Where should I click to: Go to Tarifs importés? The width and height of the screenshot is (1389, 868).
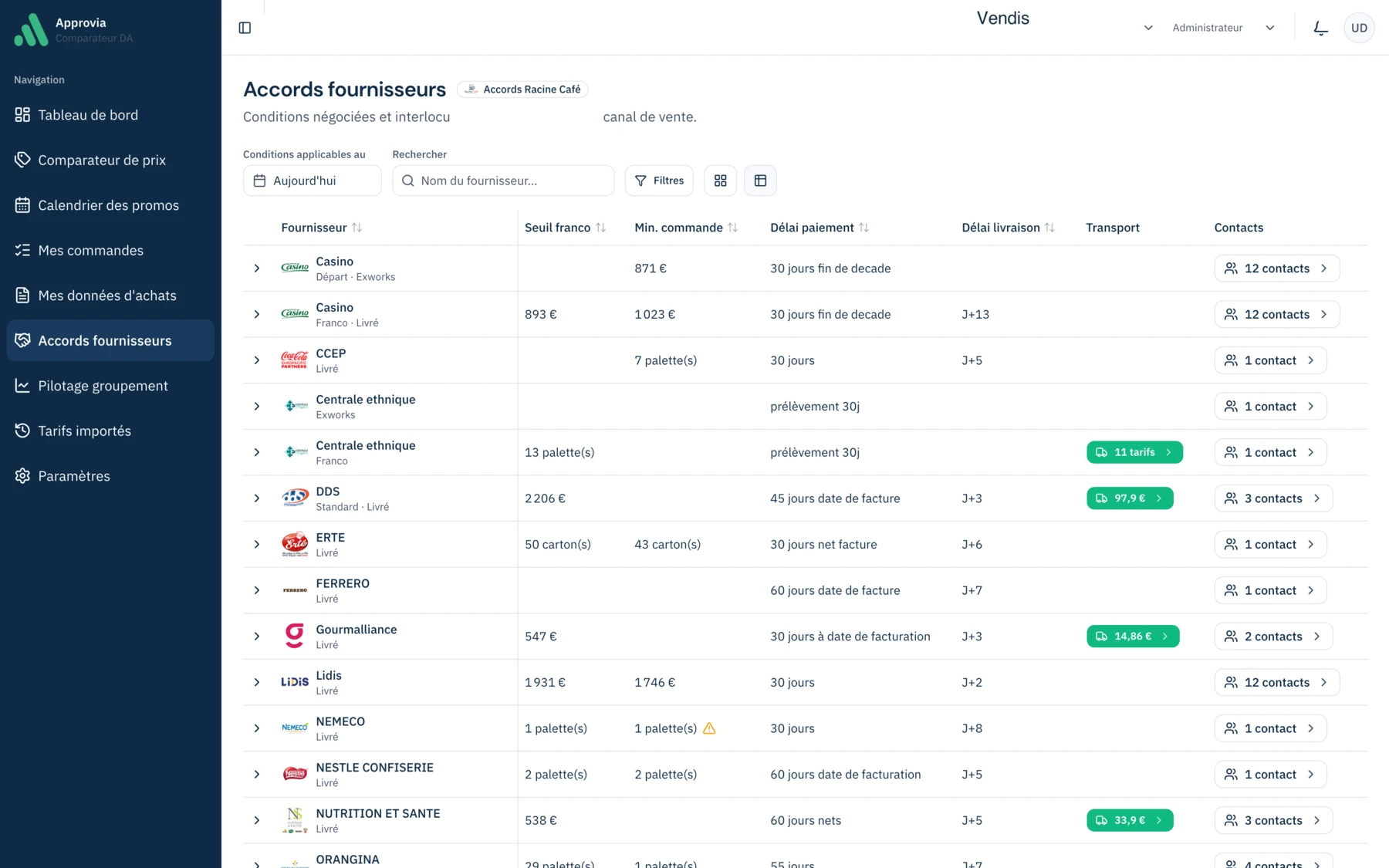pos(110,431)
